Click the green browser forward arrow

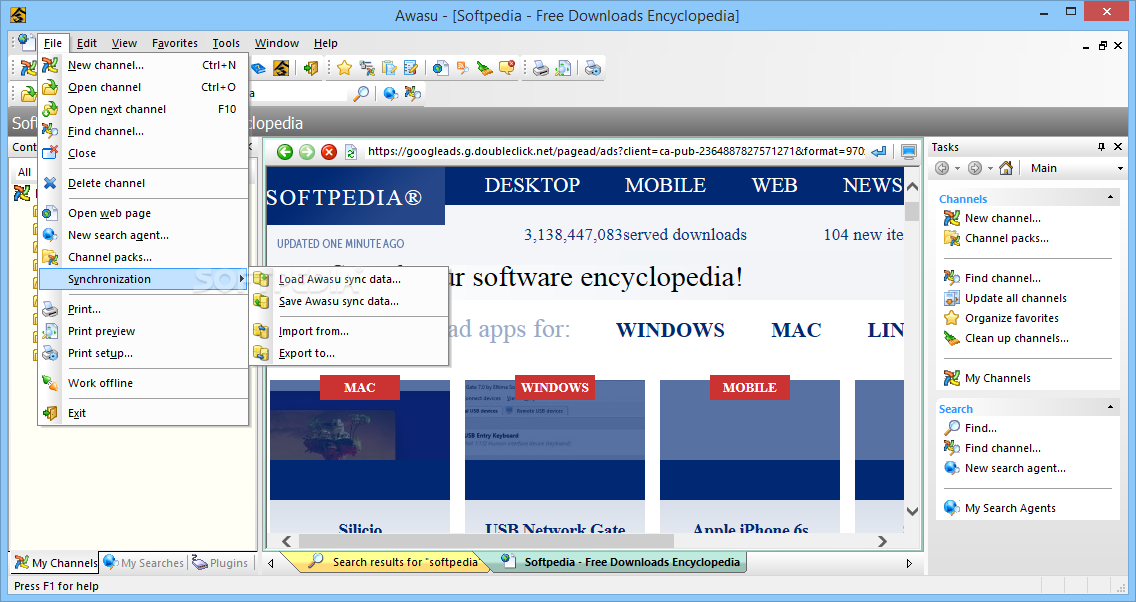pos(307,151)
